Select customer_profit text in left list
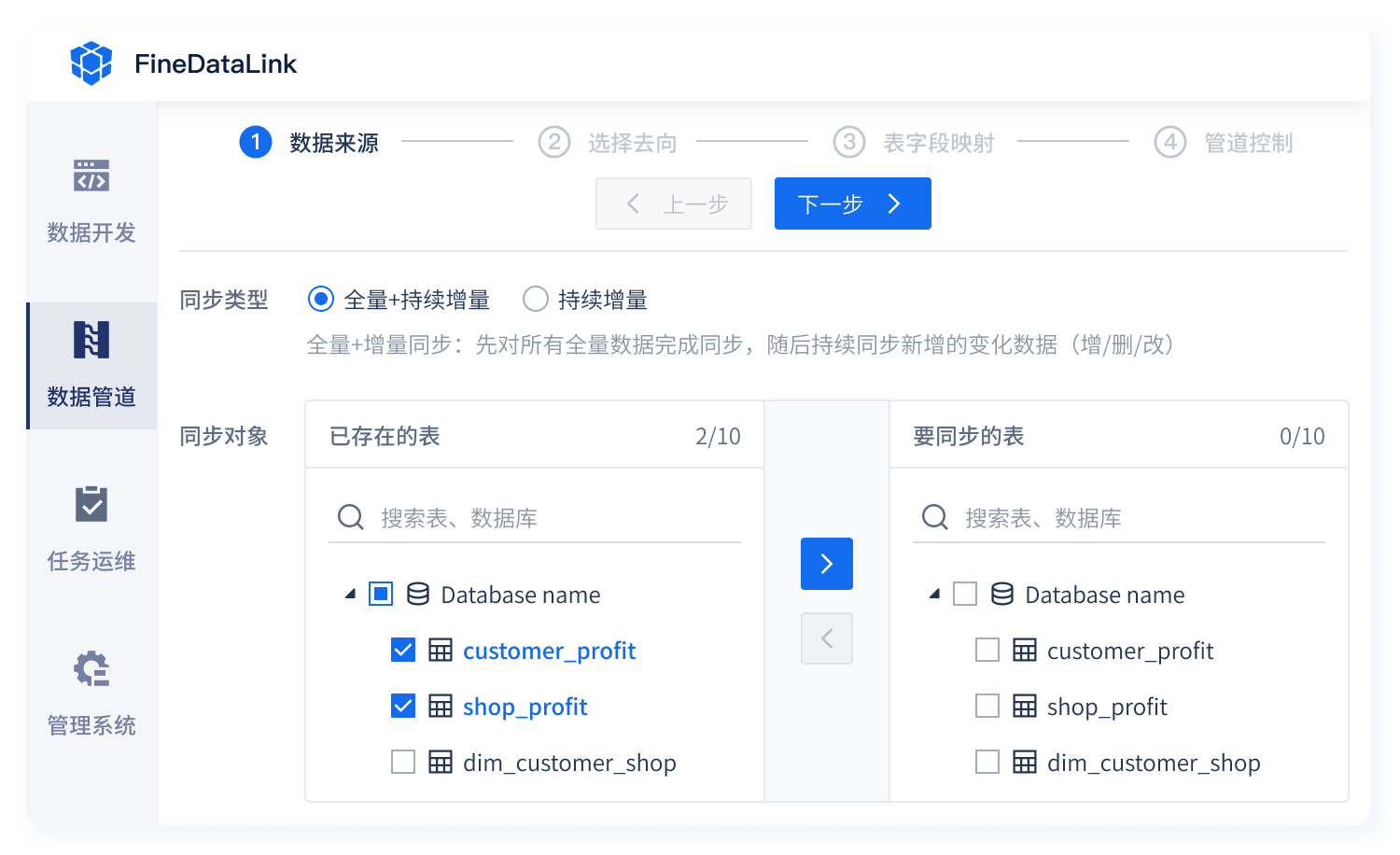Screen dimensions: 1400x855 pos(549,651)
